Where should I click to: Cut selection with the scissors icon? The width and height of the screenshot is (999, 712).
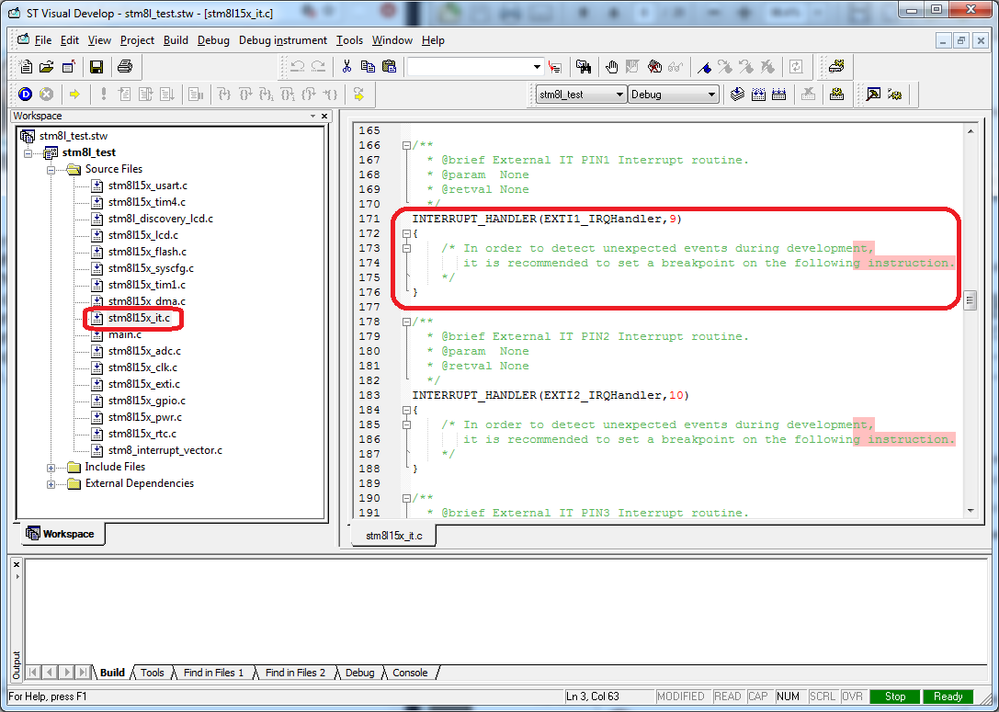pyautogui.click(x=347, y=67)
